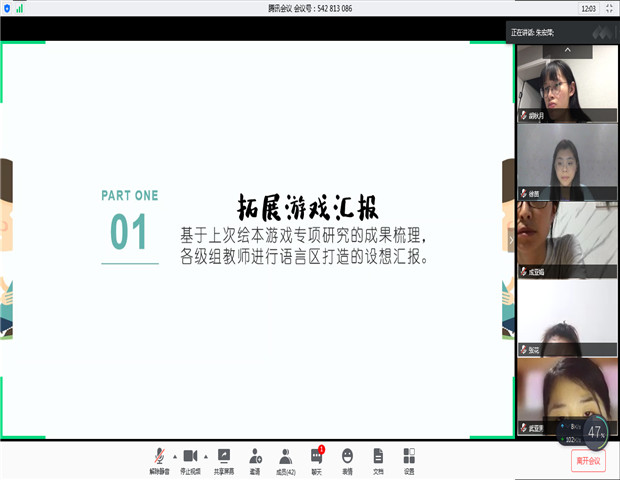
Task: Click the 47% floating performance widget
Action: [595, 432]
